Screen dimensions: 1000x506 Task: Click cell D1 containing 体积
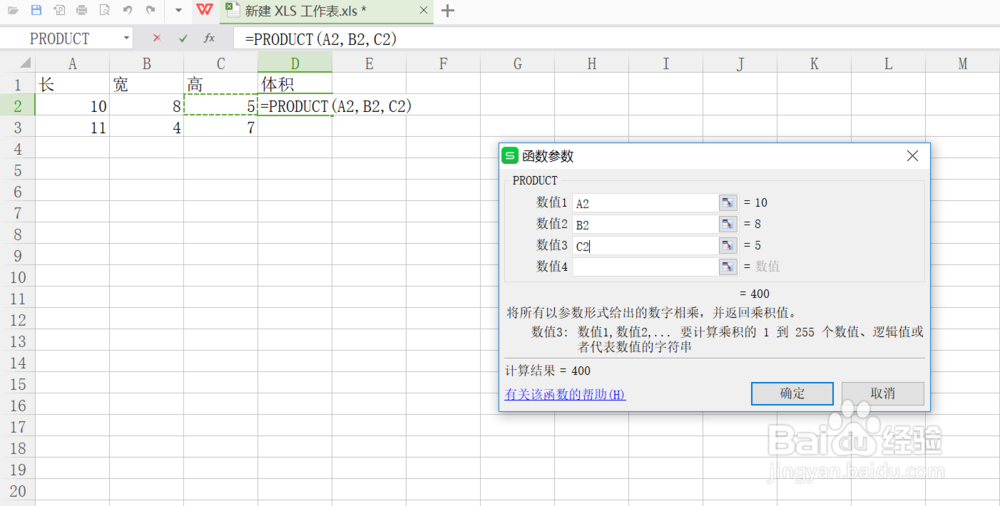[x=295, y=84]
